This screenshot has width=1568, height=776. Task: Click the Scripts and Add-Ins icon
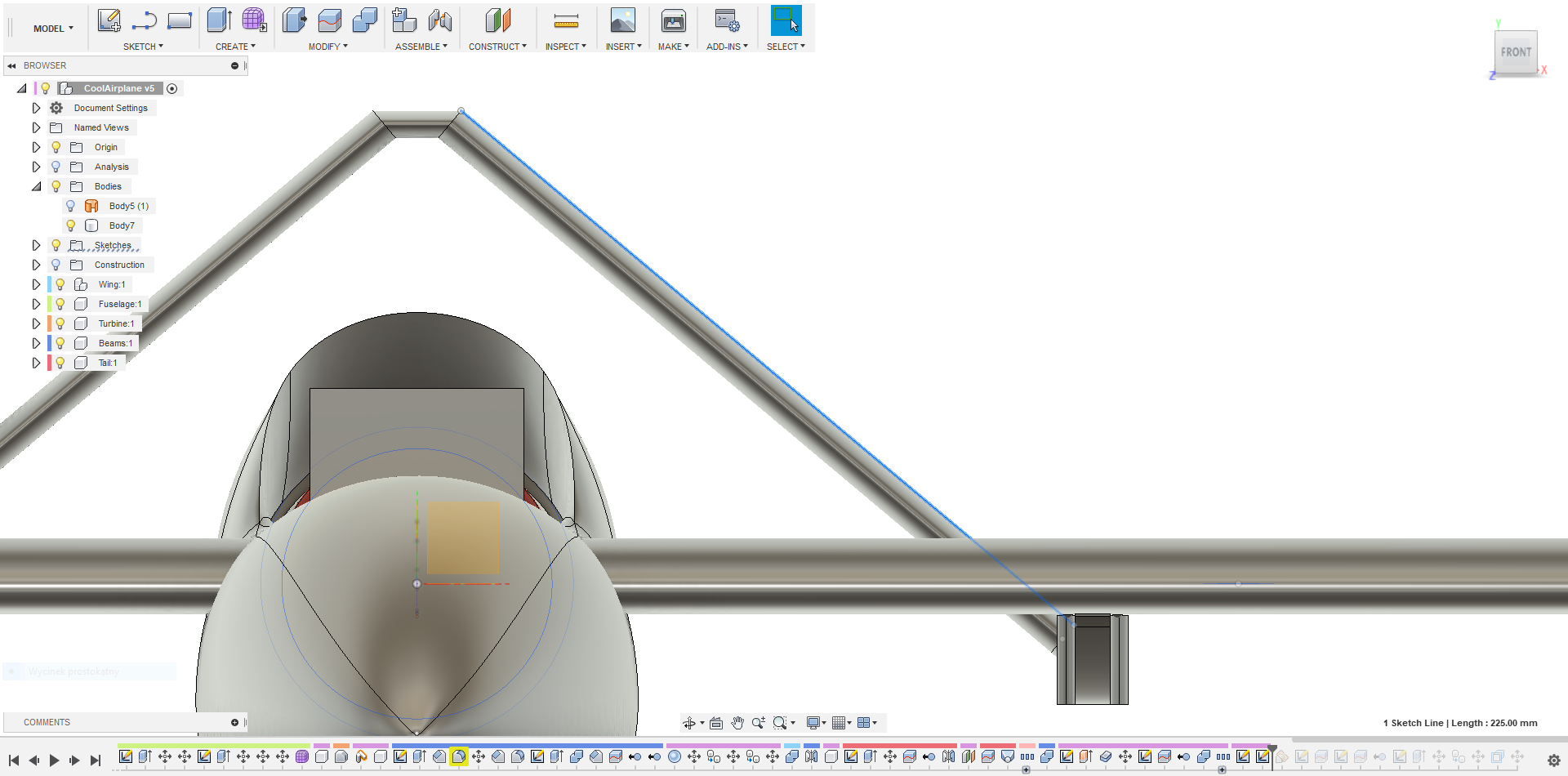point(727,20)
